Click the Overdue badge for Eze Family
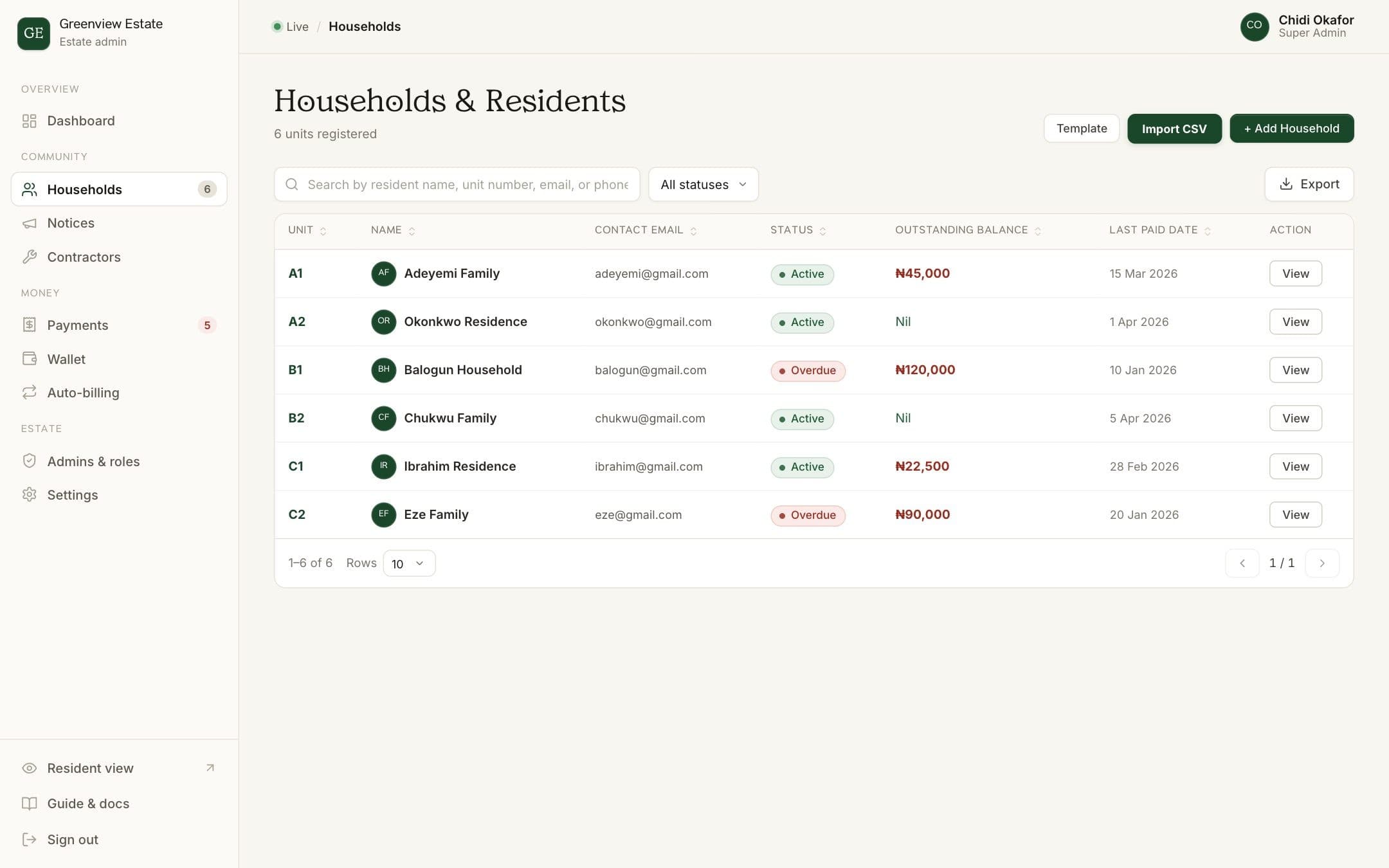The image size is (1389, 868). click(808, 515)
